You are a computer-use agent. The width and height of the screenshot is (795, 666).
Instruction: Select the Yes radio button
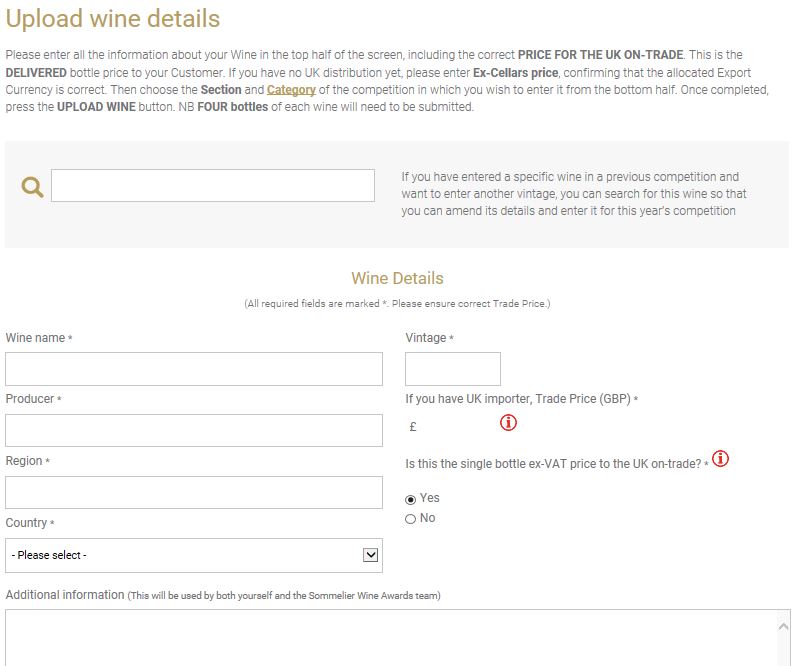tap(410, 500)
